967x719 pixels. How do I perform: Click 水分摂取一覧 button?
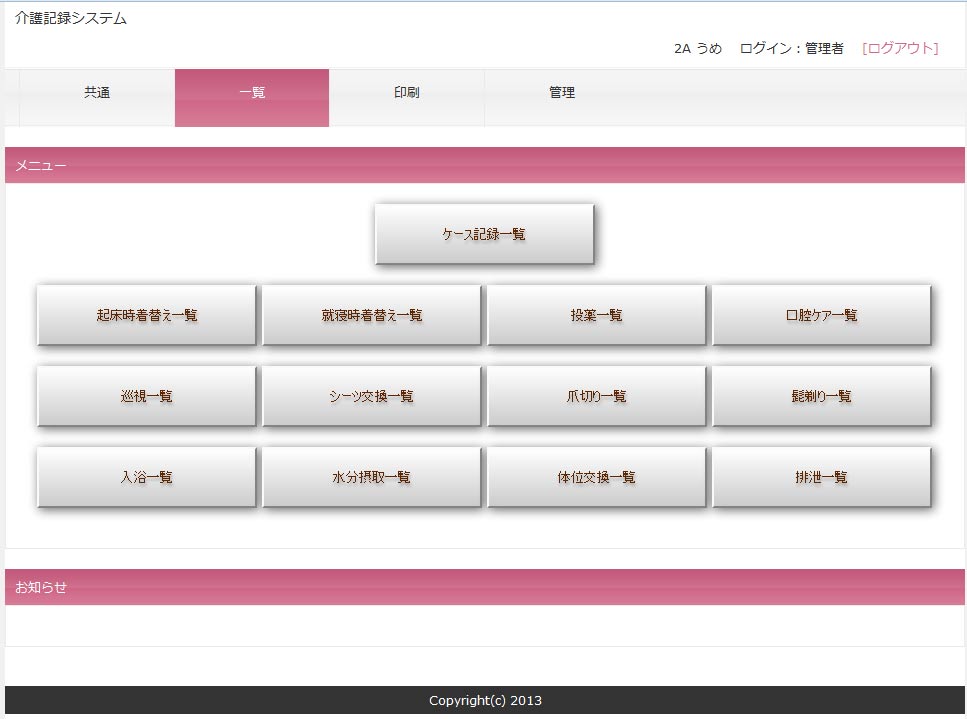tap(372, 477)
